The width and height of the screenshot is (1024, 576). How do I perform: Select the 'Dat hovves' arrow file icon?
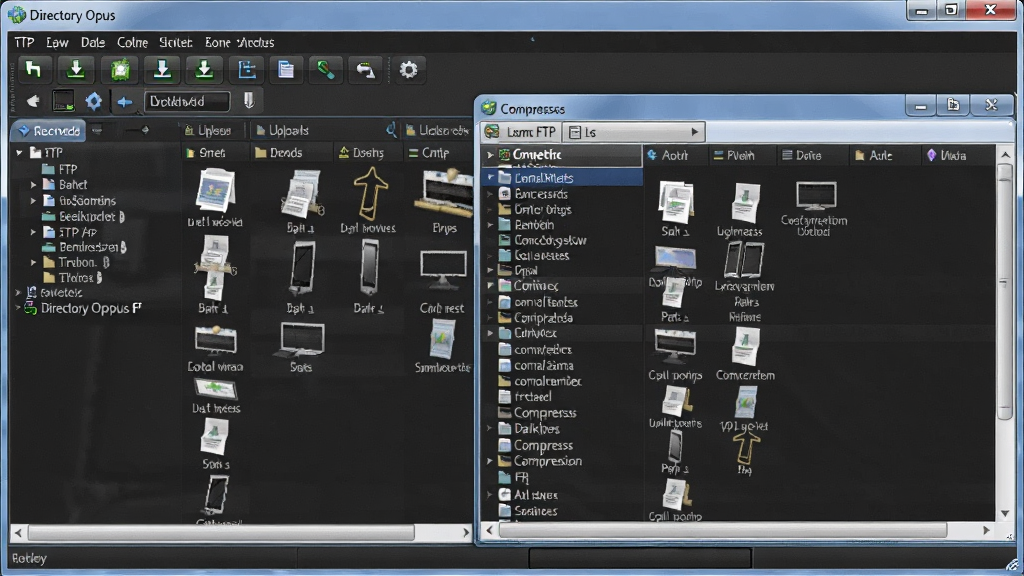click(x=370, y=194)
